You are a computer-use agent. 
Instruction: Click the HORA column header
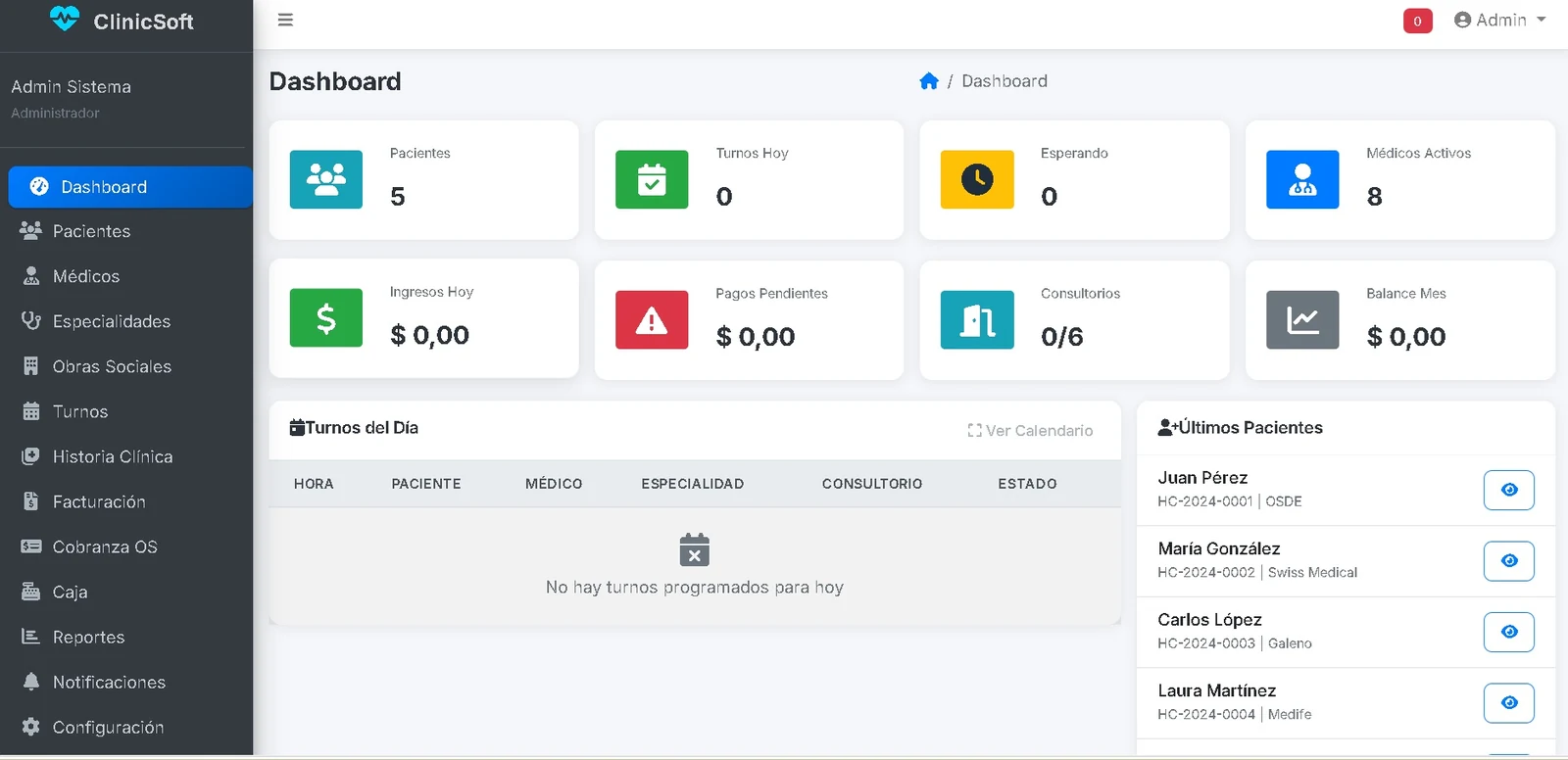[314, 484]
